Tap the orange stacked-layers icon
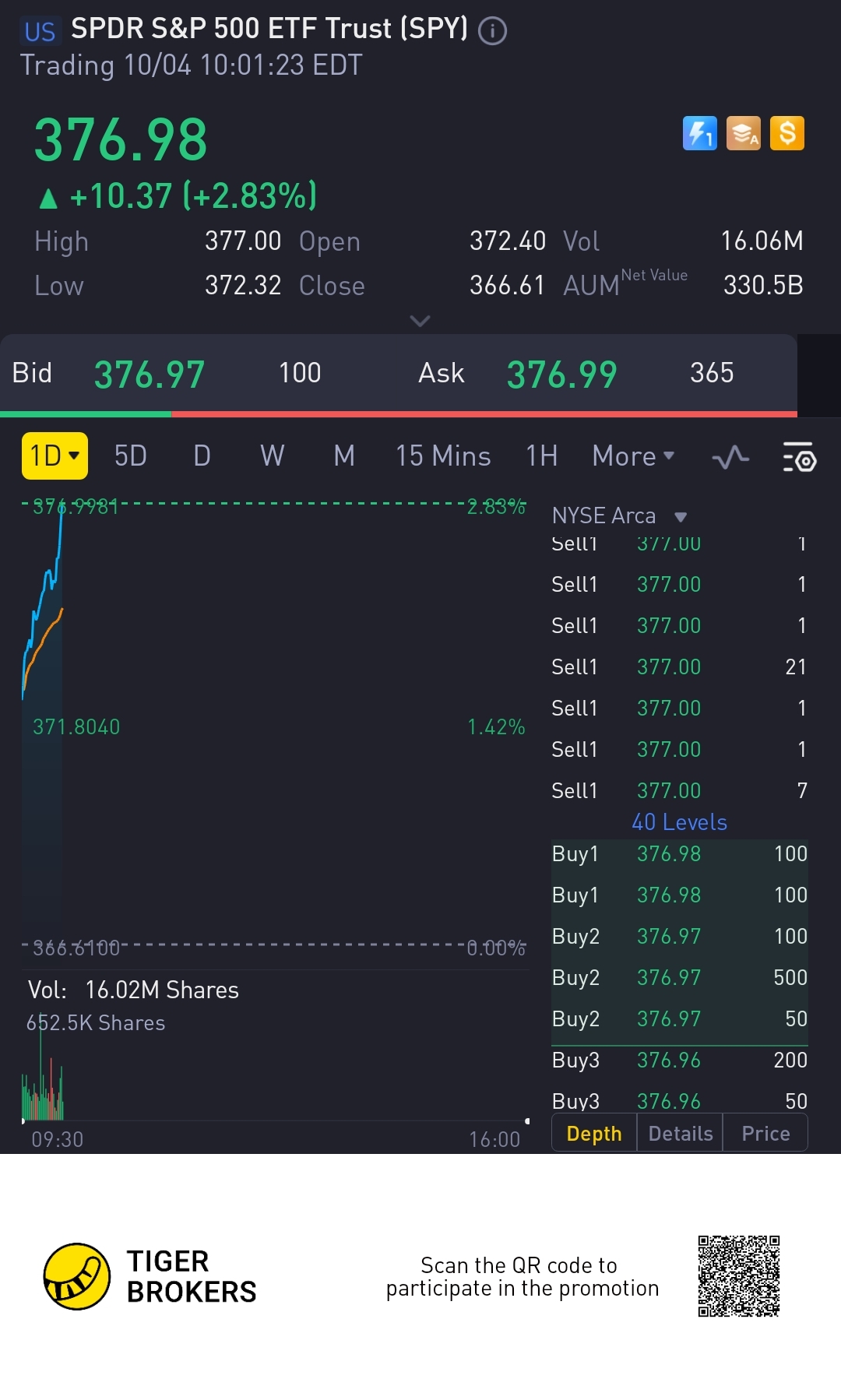Screen dimensions: 841x1400 (744, 133)
